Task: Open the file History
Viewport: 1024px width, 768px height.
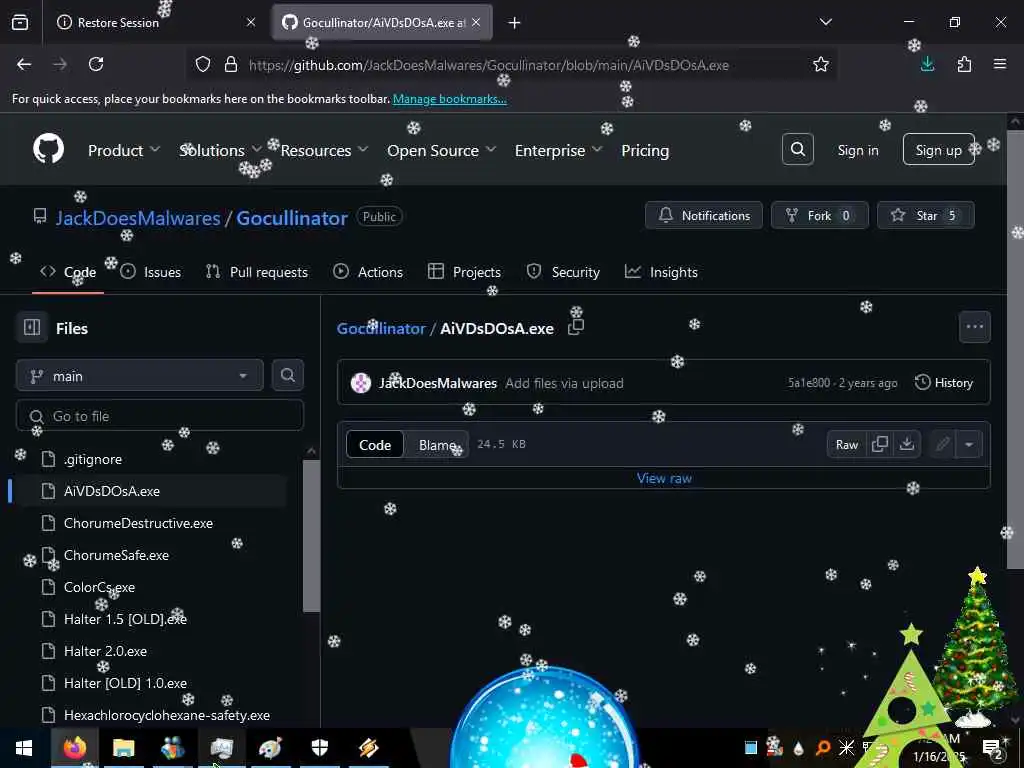Action: [x=944, y=383]
